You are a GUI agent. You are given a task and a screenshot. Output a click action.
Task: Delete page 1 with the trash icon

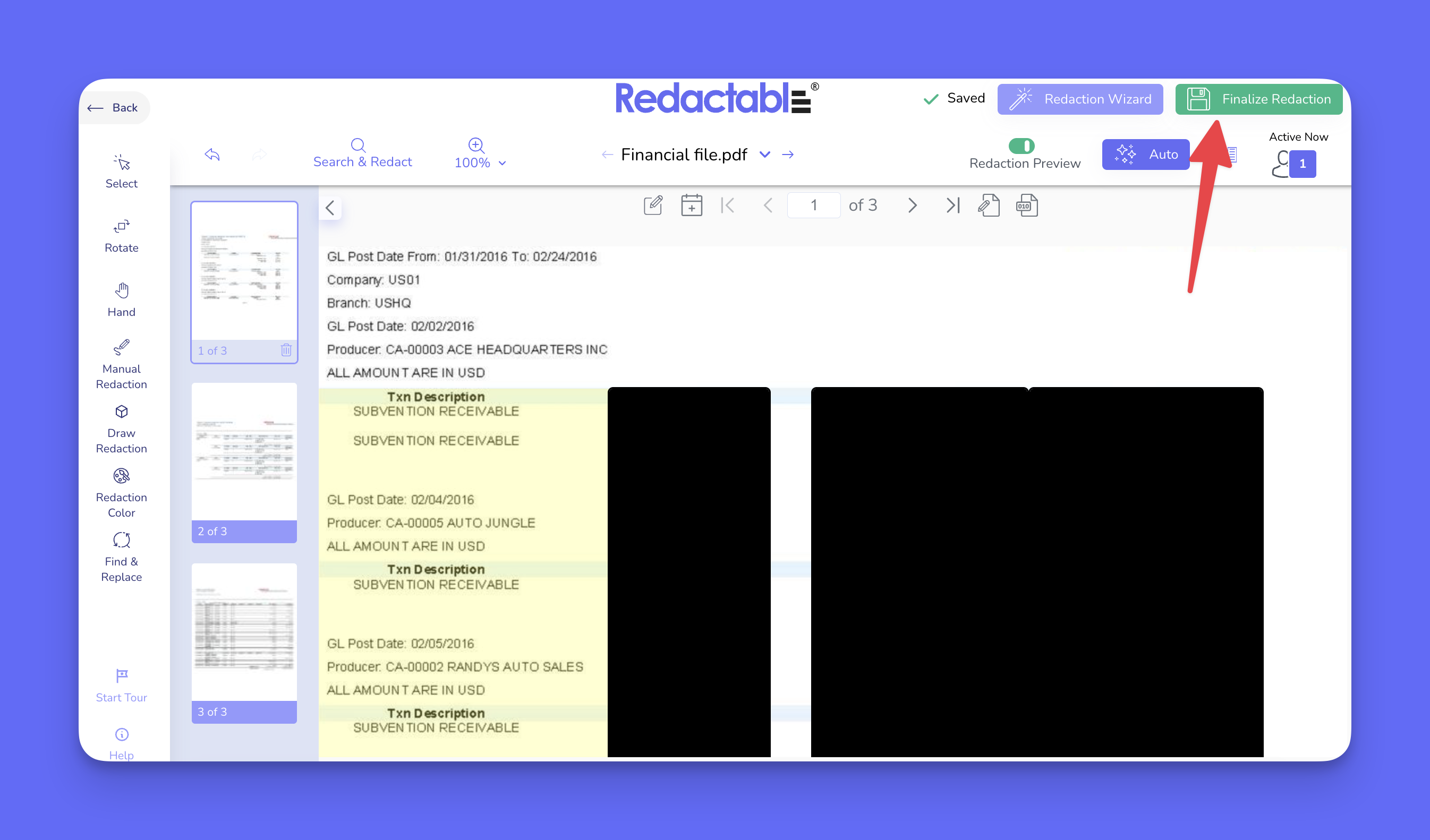pyautogui.click(x=286, y=350)
